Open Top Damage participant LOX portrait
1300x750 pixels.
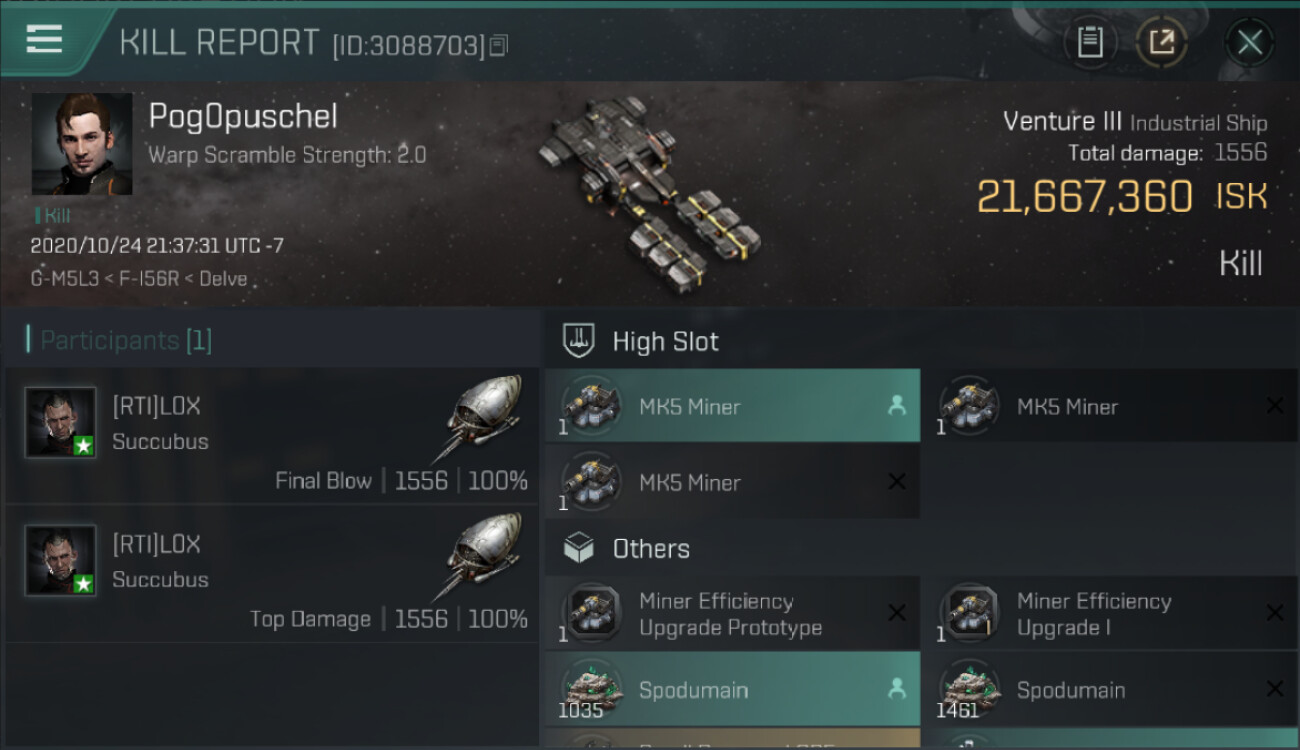pyautogui.click(x=61, y=560)
